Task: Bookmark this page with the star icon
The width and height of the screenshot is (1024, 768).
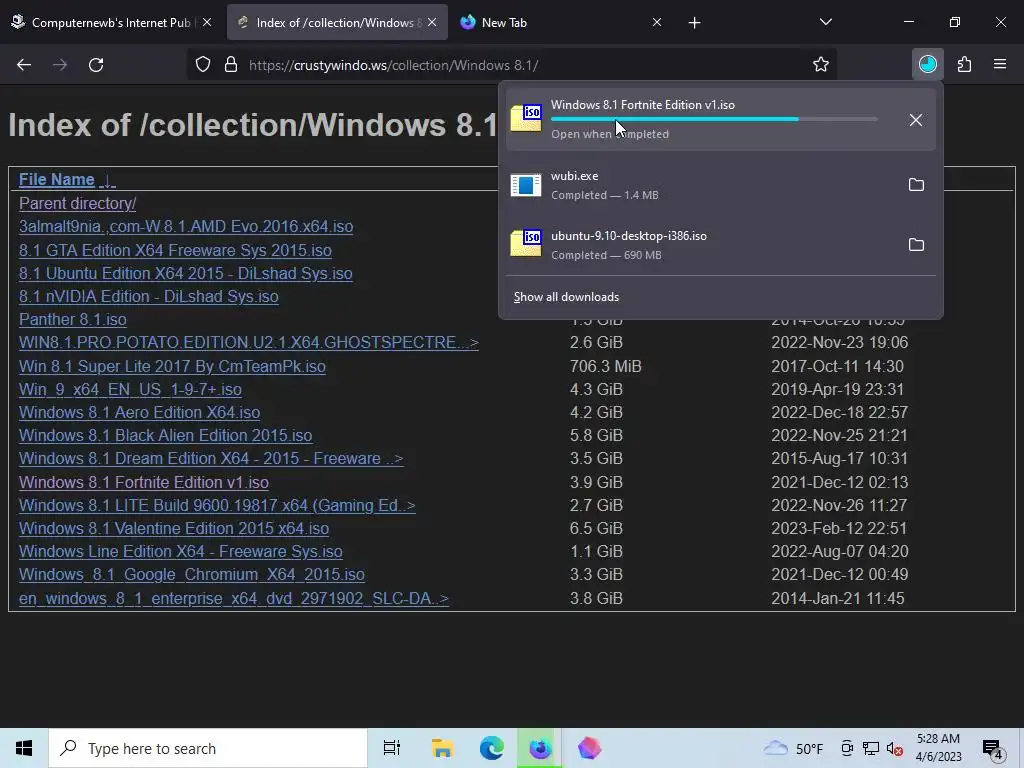Action: coord(821,65)
